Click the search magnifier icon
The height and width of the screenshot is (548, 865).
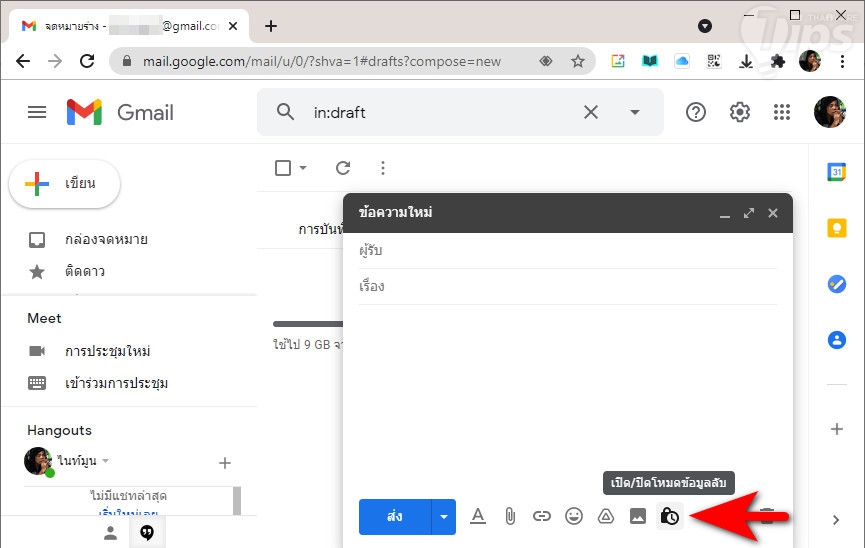click(285, 112)
